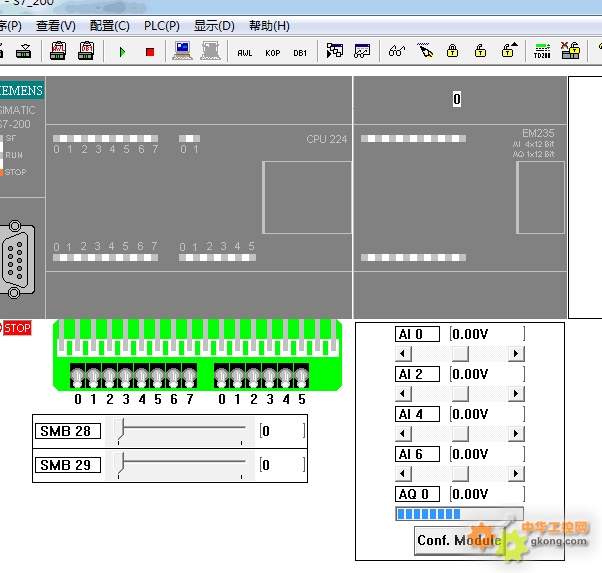Decrease AI 0 with the left arrow
Image resolution: width=602 pixels, height=573 pixels.
(x=403, y=353)
